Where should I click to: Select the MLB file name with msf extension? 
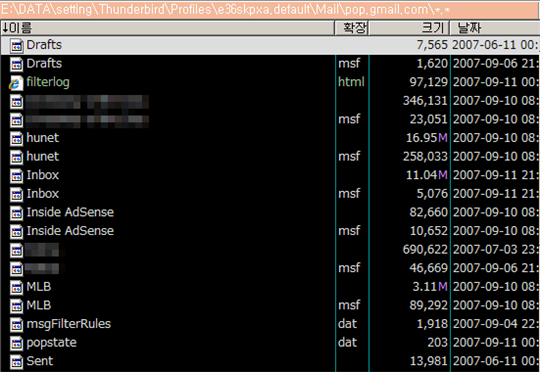(39, 305)
